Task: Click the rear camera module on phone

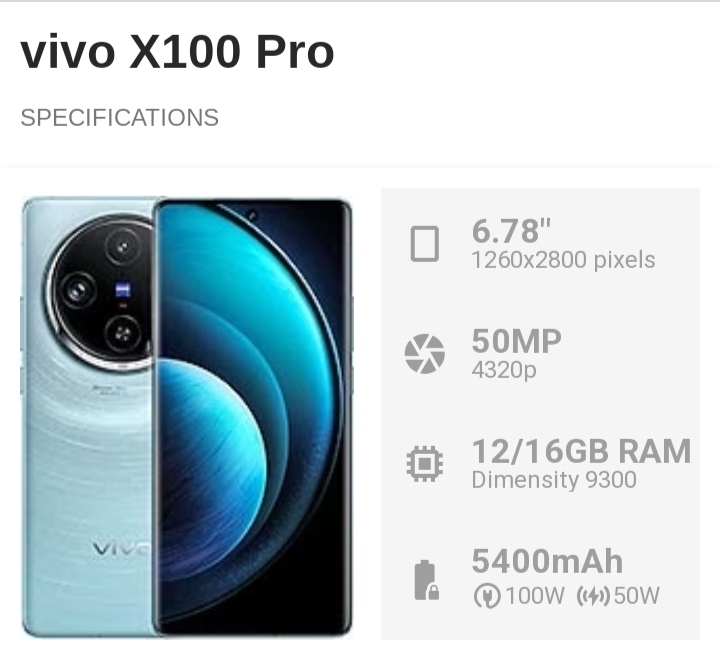Action: (100, 292)
